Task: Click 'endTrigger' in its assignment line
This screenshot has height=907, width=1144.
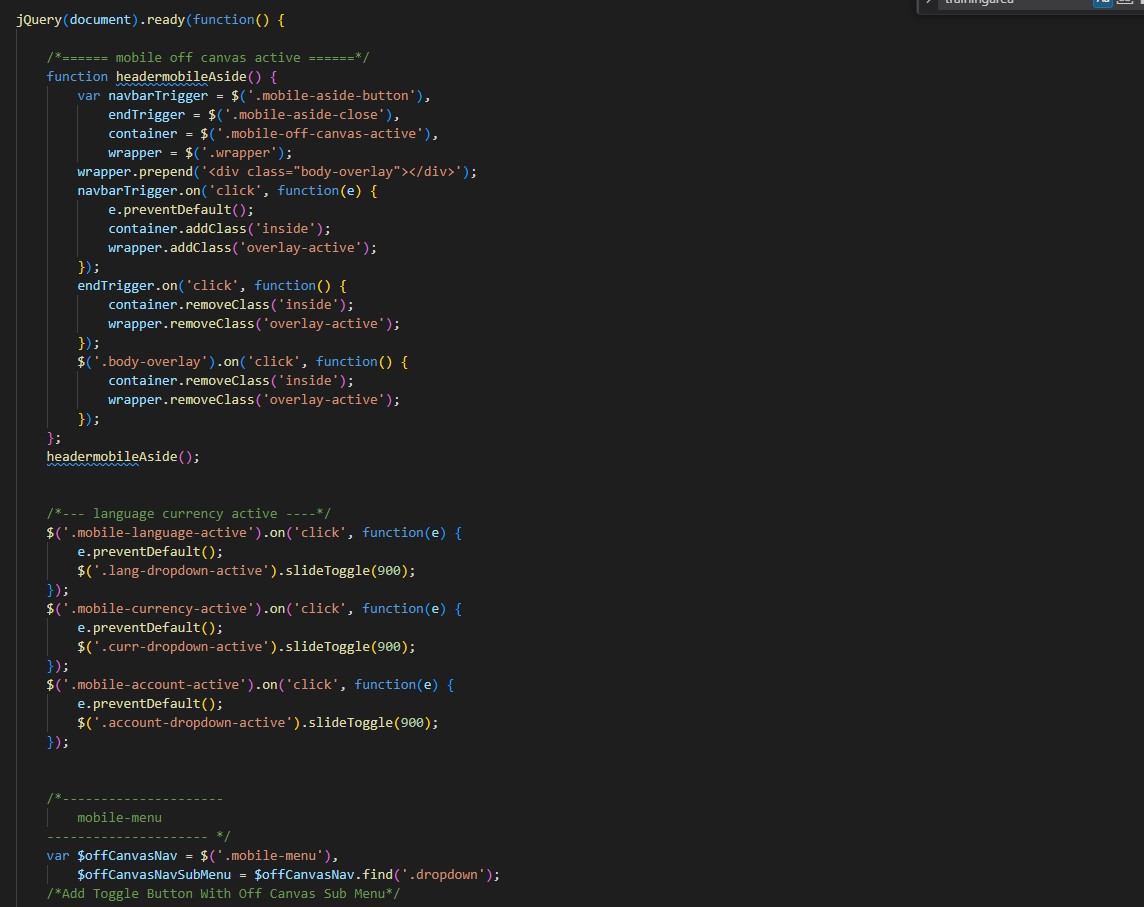Action: click(x=147, y=115)
